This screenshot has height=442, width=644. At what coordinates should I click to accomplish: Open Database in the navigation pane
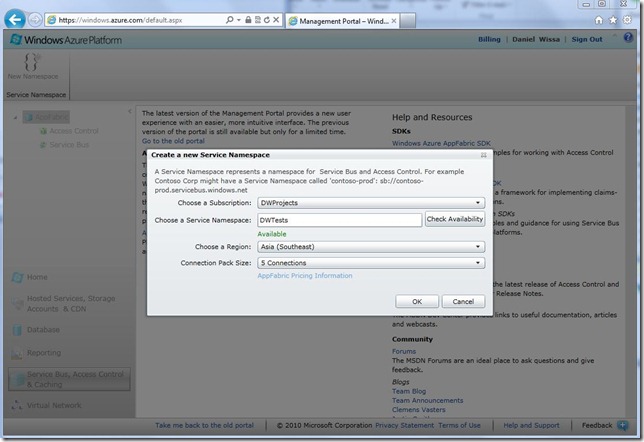click(43, 330)
